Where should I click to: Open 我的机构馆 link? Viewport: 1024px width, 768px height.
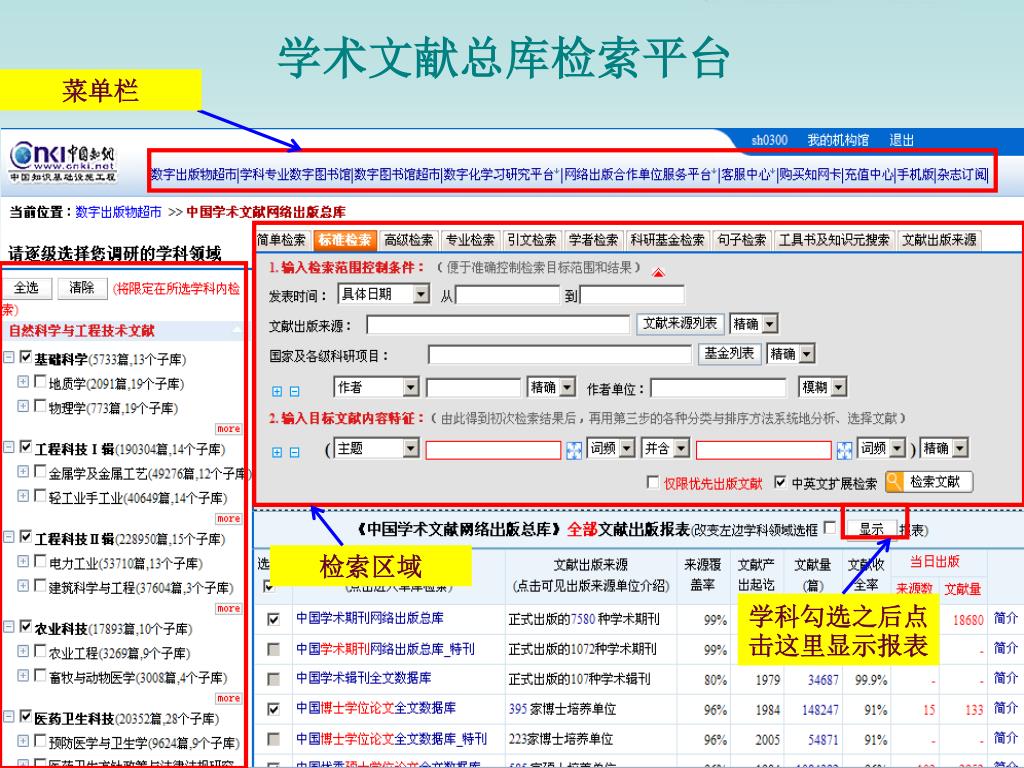838,140
